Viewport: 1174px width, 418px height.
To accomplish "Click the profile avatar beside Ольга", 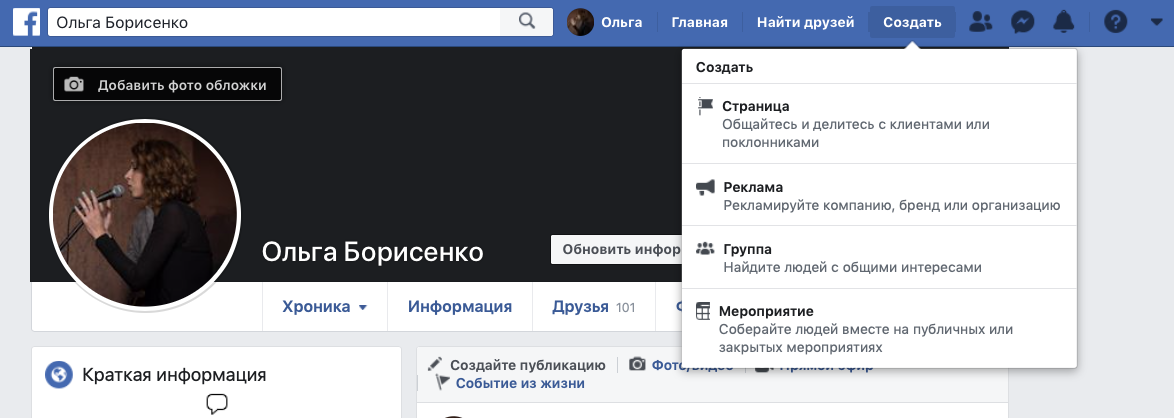I will point(580,22).
